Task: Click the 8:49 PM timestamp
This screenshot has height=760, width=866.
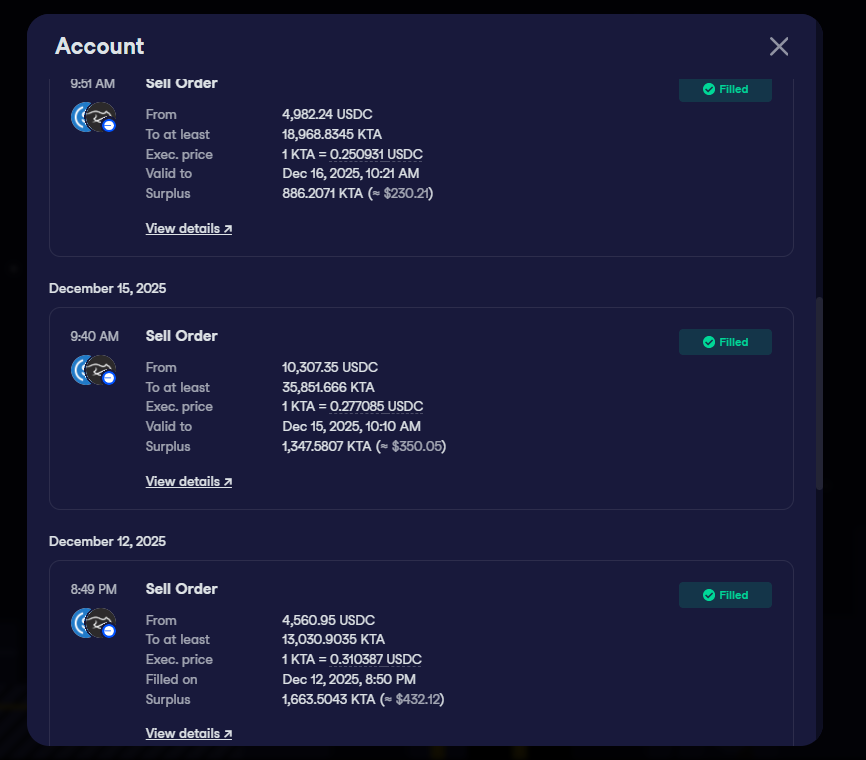Action: [93, 589]
